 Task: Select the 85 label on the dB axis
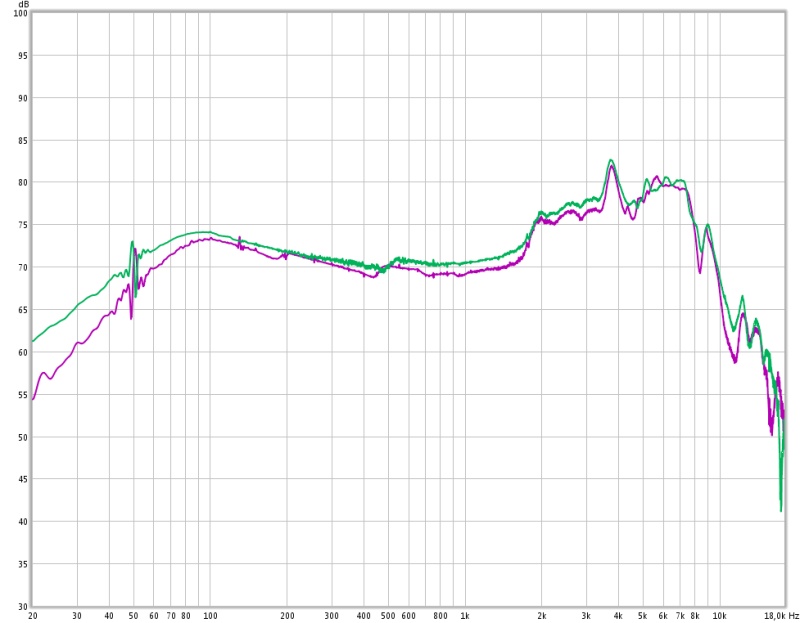[21, 140]
